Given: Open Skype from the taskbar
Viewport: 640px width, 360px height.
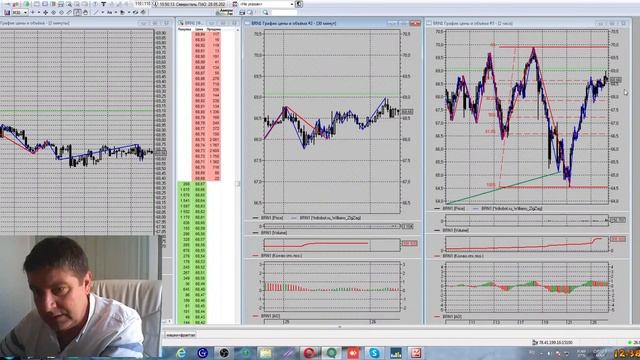Looking at the screenshot, I should tap(374, 353).
